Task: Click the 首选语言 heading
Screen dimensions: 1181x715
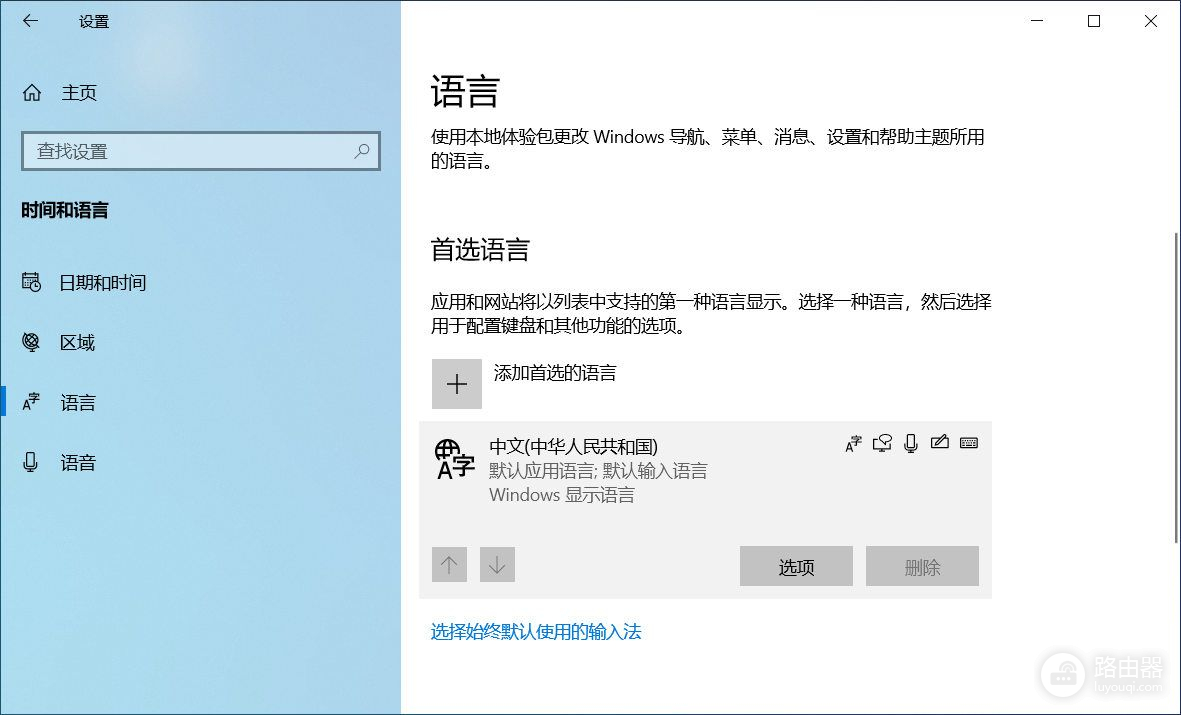Action: [x=480, y=249]
